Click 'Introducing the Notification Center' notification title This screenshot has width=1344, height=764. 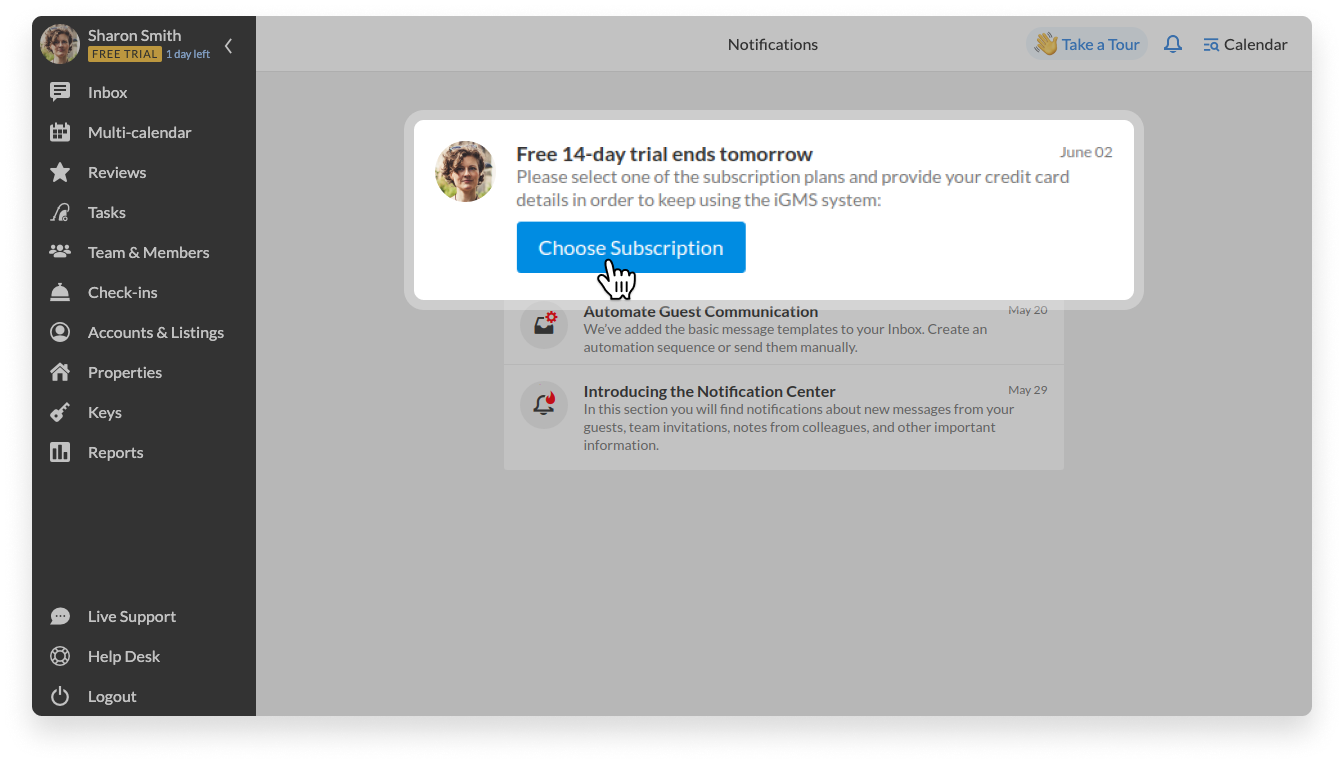[710, 391]
